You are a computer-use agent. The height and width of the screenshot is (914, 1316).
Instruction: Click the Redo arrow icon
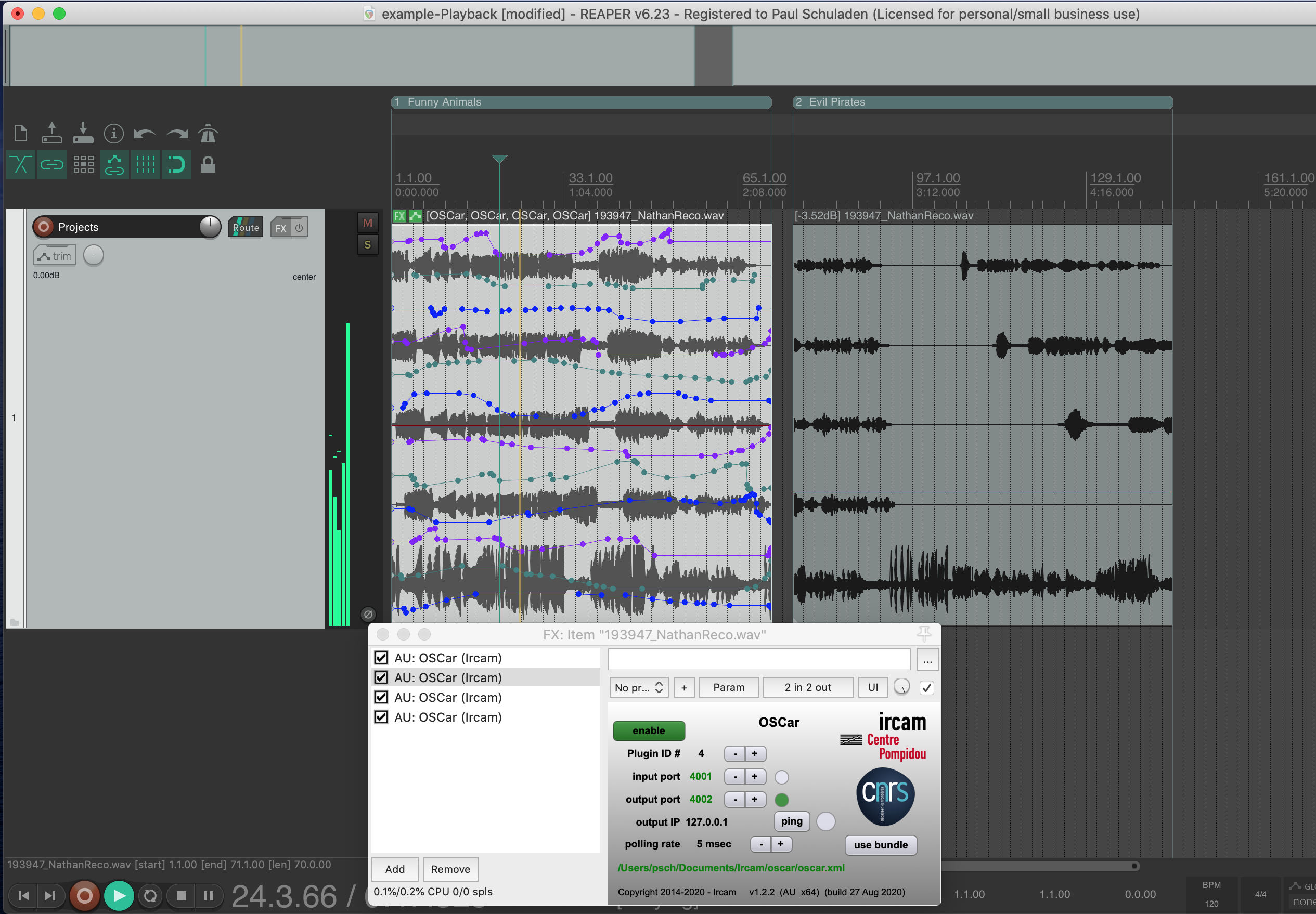pos(177,134)
